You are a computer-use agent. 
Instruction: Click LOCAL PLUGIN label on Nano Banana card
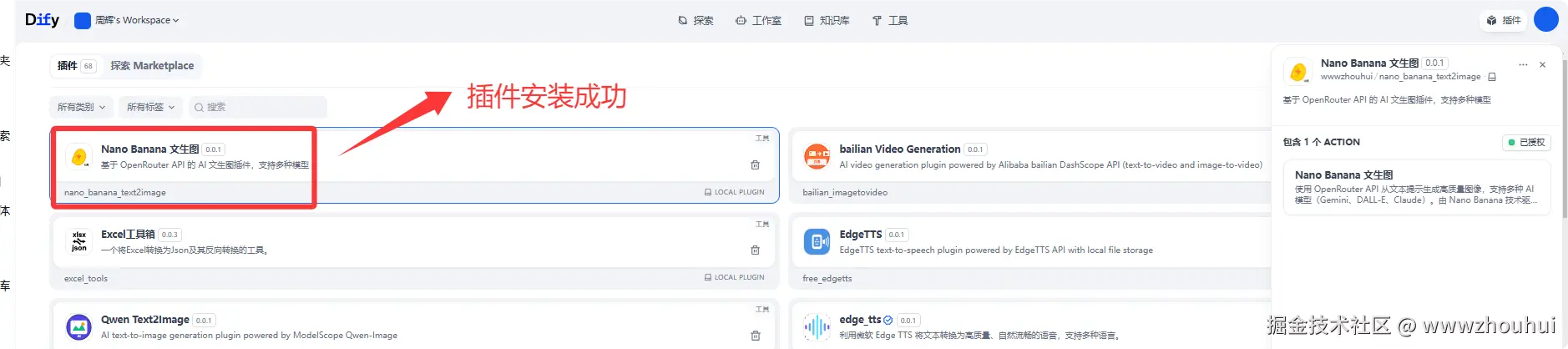click(x=734, y=192)
